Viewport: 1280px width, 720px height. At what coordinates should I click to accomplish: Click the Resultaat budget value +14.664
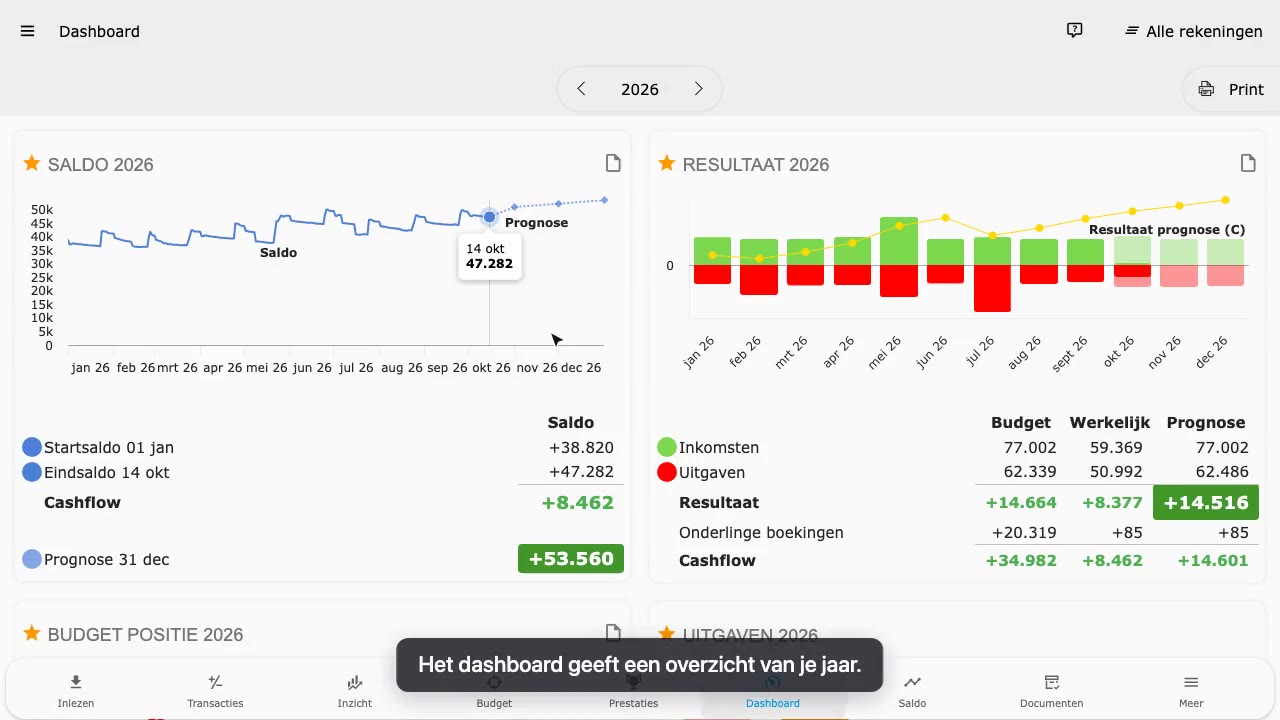pyautogui.click(x=1021, y=503)
